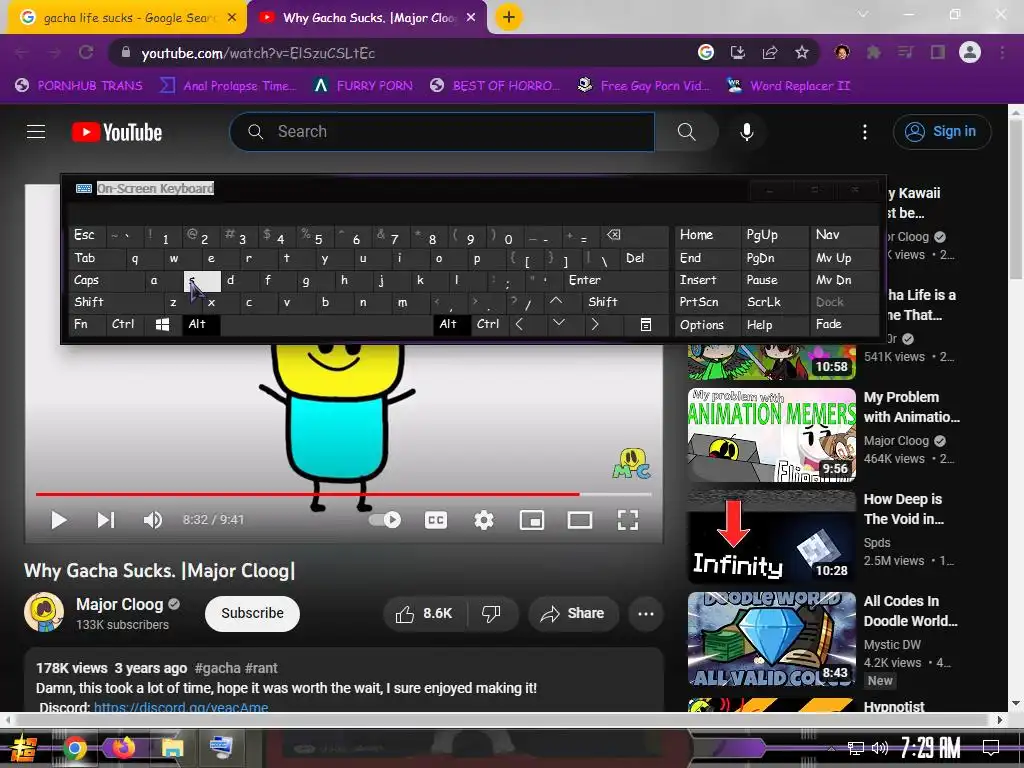Screen dimensions: 1024x768
Task: Click into the YouTube Search field
Action: click(443, 132)
